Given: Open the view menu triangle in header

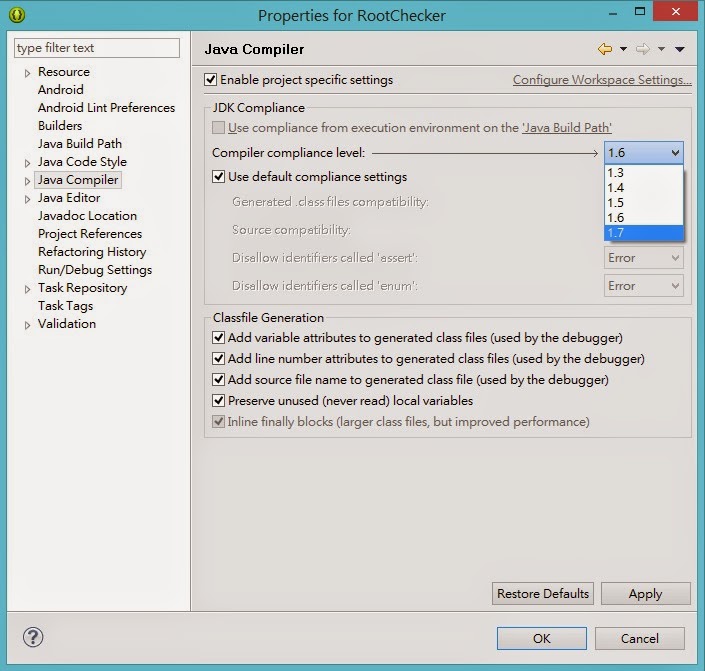Looking at the screenshot, I should (x=679, y=49).
